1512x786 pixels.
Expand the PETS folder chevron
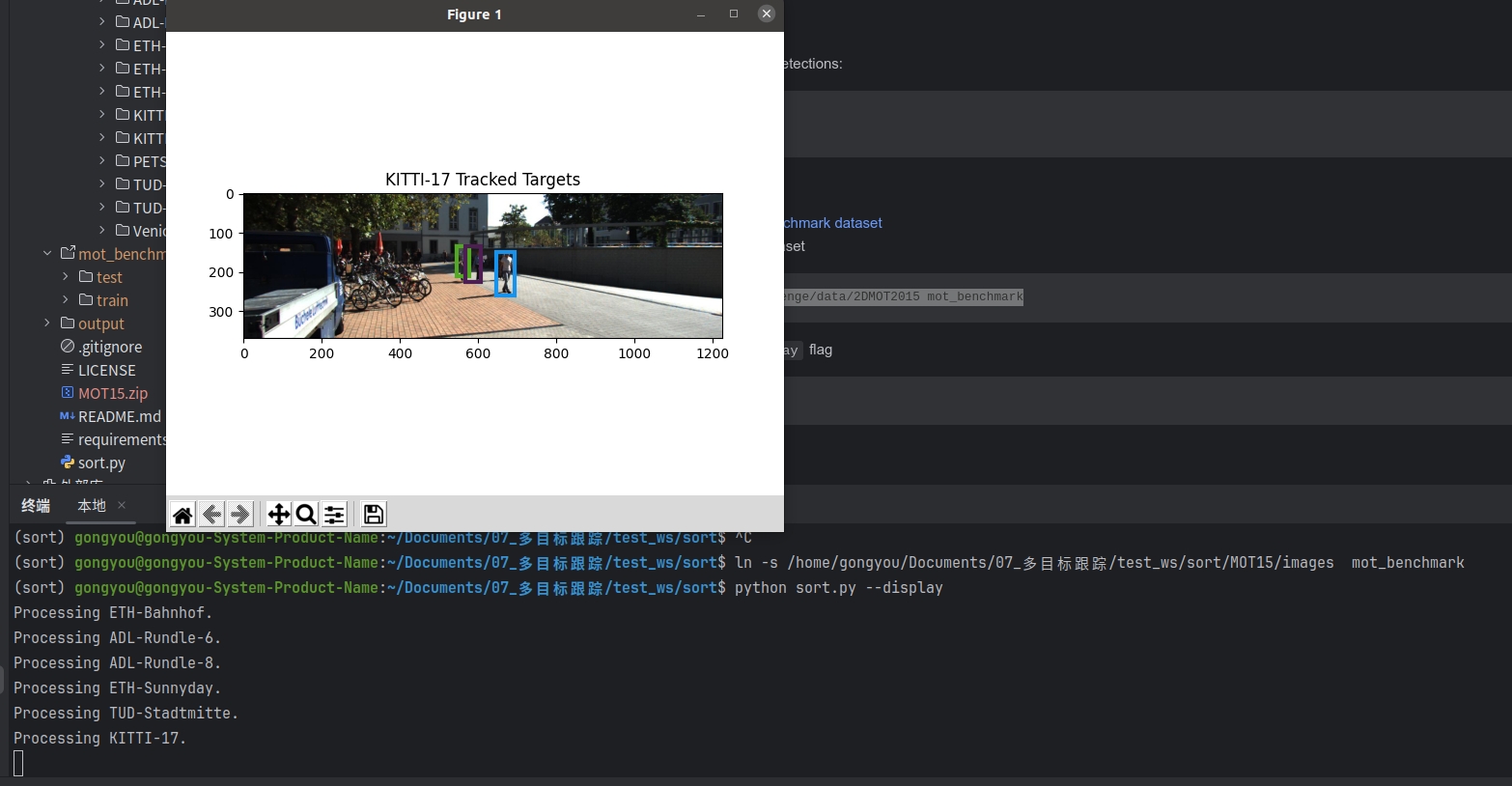(x=102, y=160)
